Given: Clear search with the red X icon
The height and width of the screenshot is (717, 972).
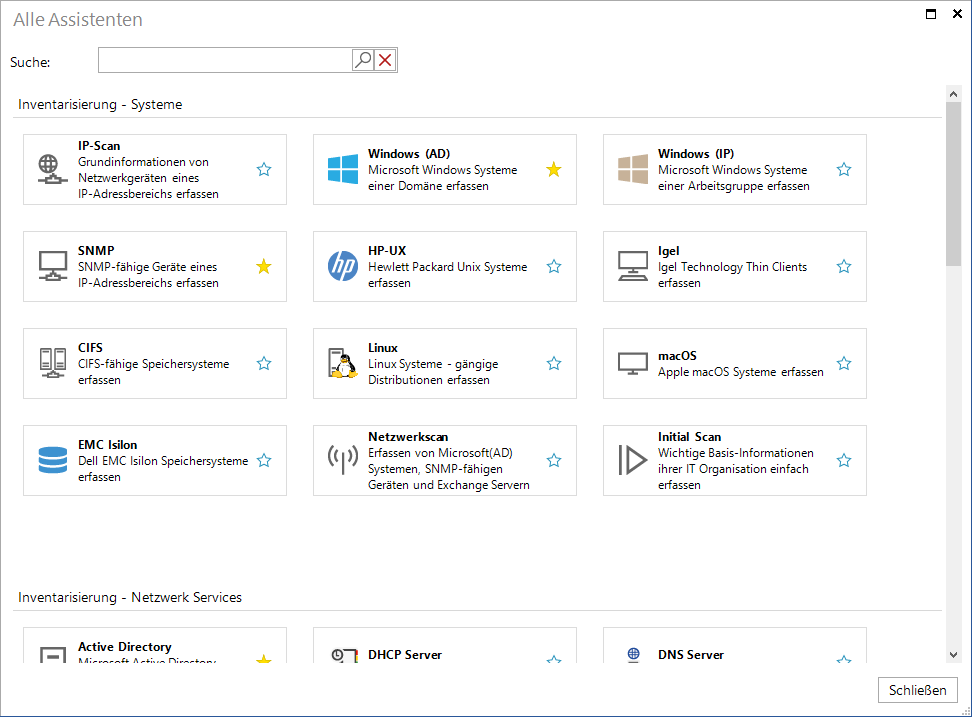Looking at the screenshot, I should 385,60.
